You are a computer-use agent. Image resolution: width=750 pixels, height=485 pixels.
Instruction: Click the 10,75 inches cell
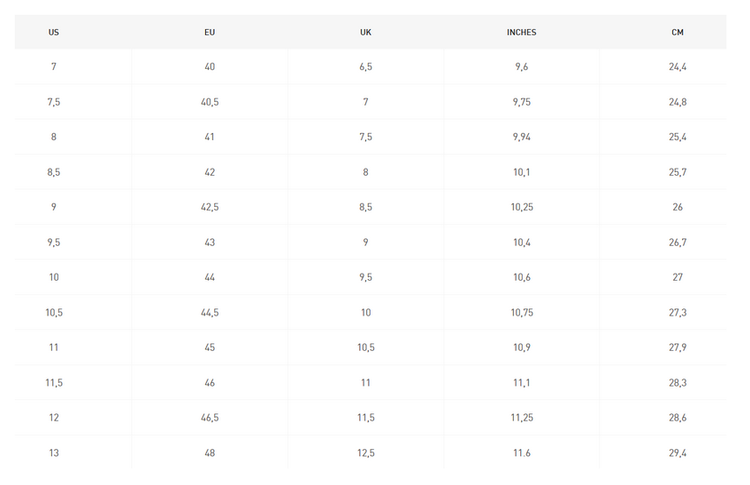tap(521, 312)
